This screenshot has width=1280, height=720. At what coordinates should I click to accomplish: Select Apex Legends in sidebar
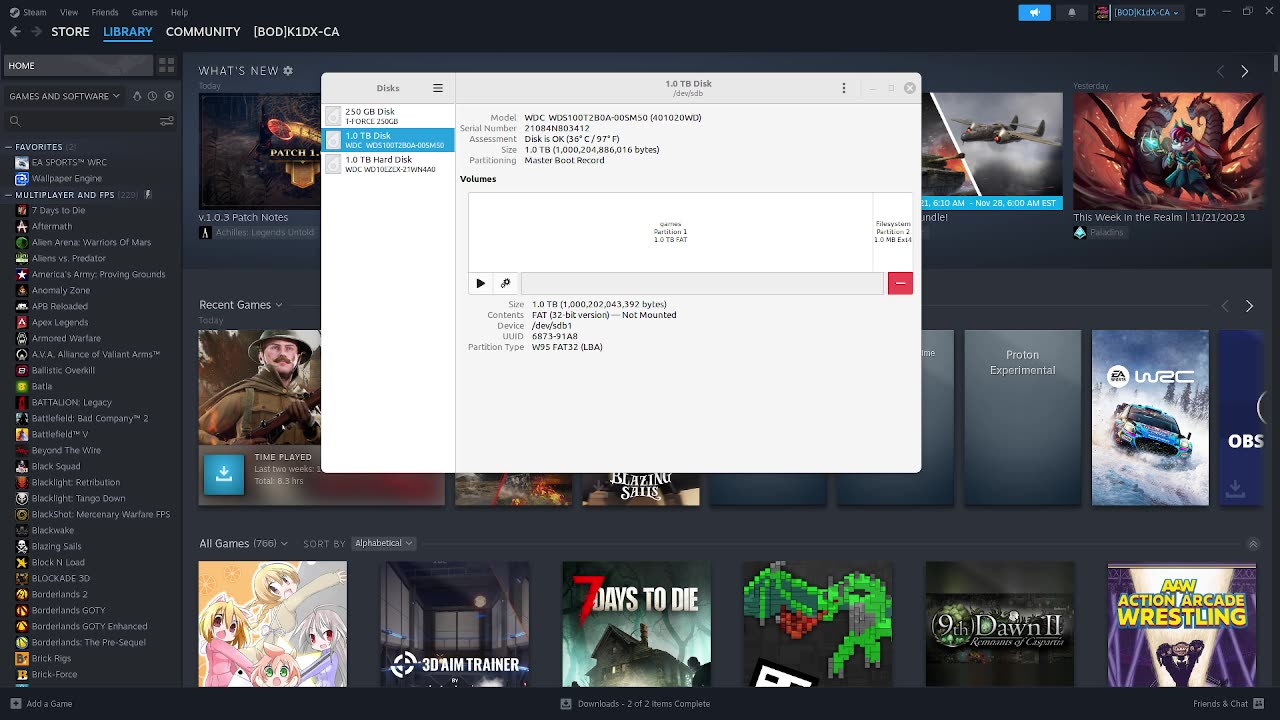tap(60, 322)
